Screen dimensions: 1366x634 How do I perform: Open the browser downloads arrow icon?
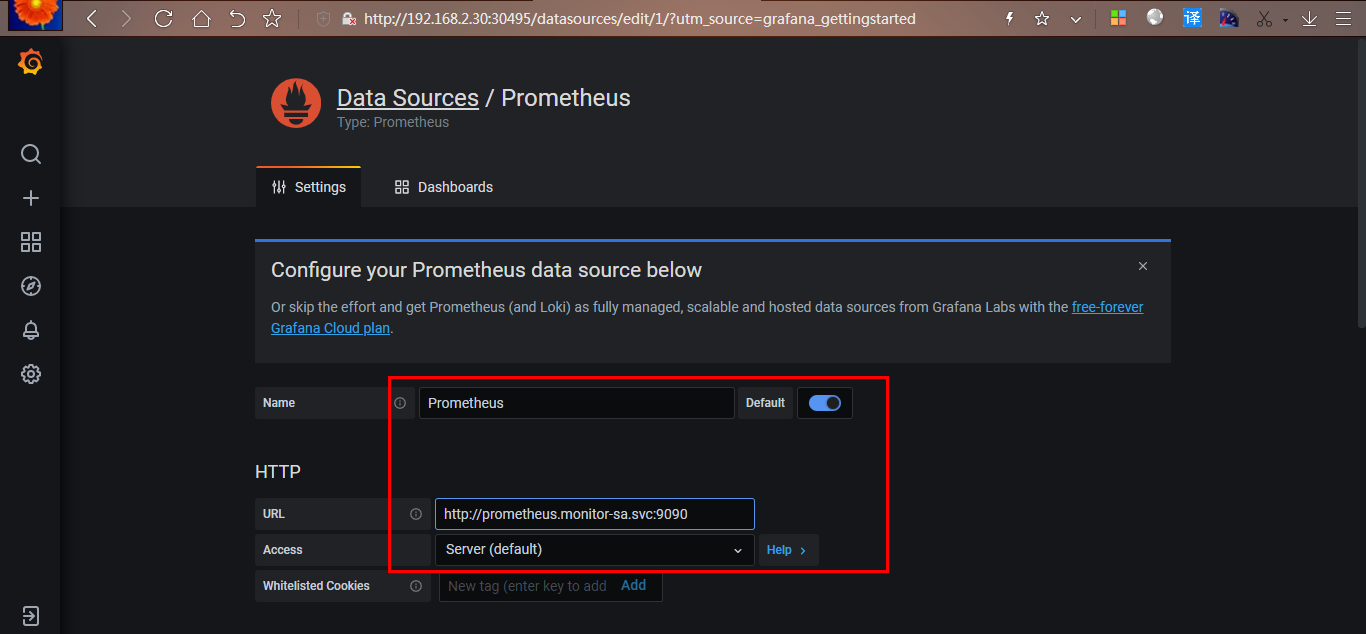(1309, 18)
